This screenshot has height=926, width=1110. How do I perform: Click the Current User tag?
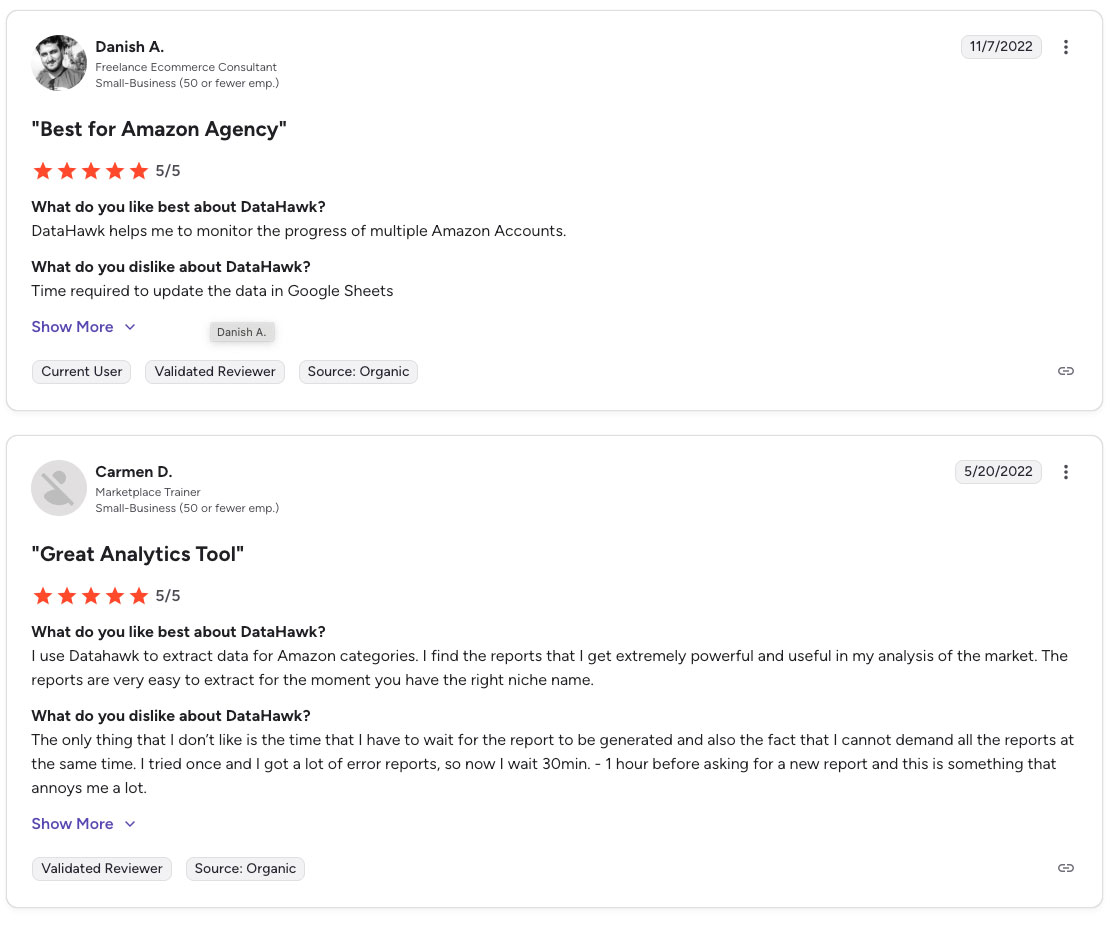[x=82, y=372]
